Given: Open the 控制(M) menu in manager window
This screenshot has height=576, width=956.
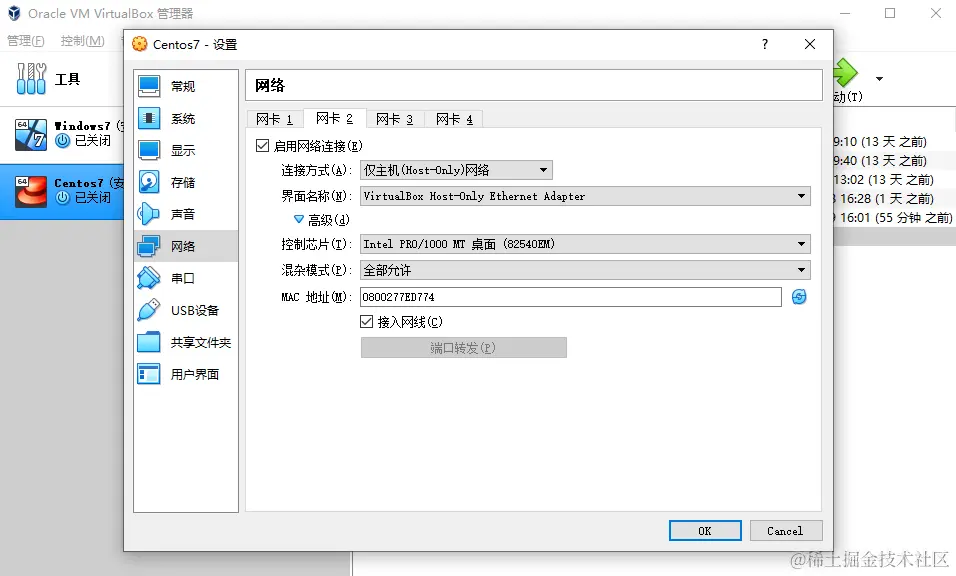Looking at the screenshot, I should (83, 41).
